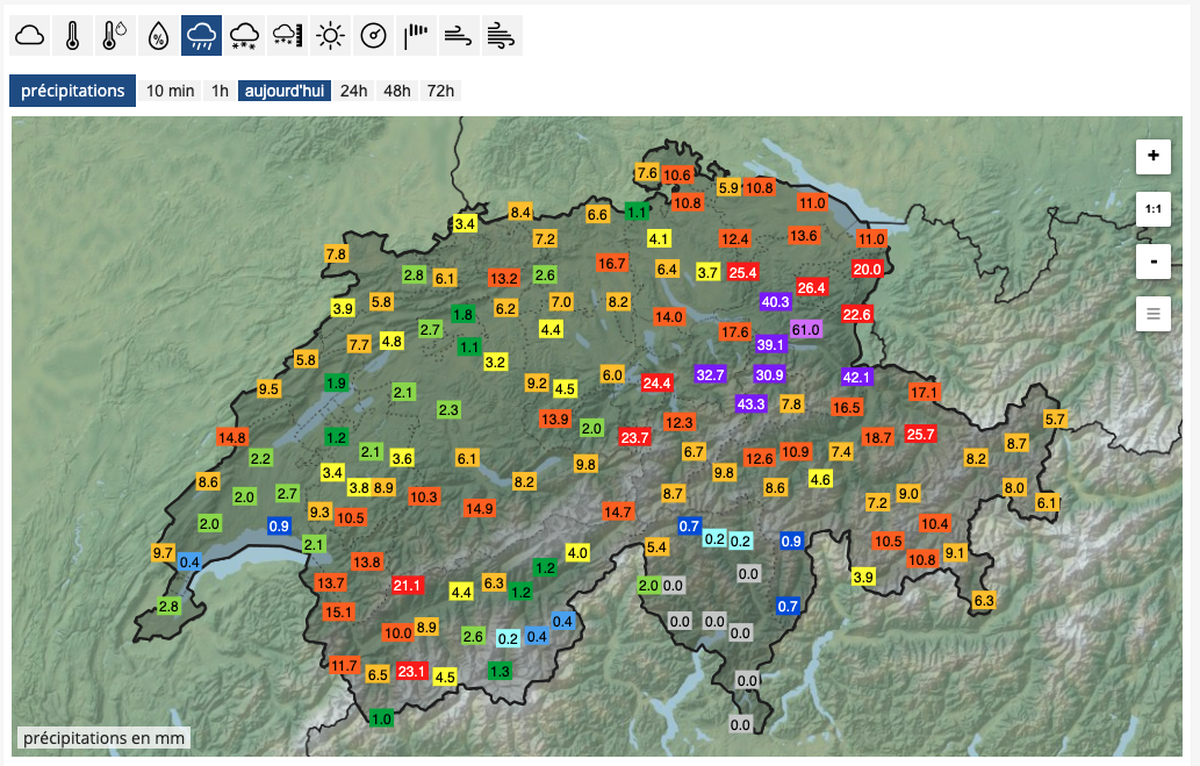
Task: Select the sunshine icon
Action: tap(330, 36)
